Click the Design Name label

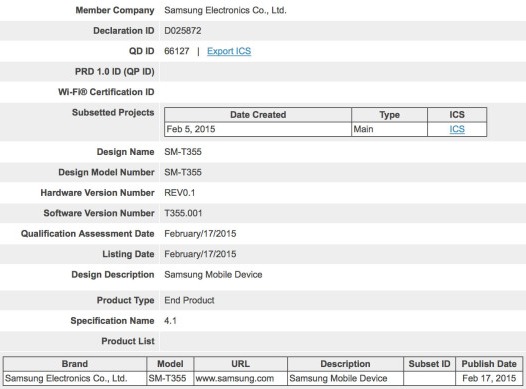click(125, 152)
